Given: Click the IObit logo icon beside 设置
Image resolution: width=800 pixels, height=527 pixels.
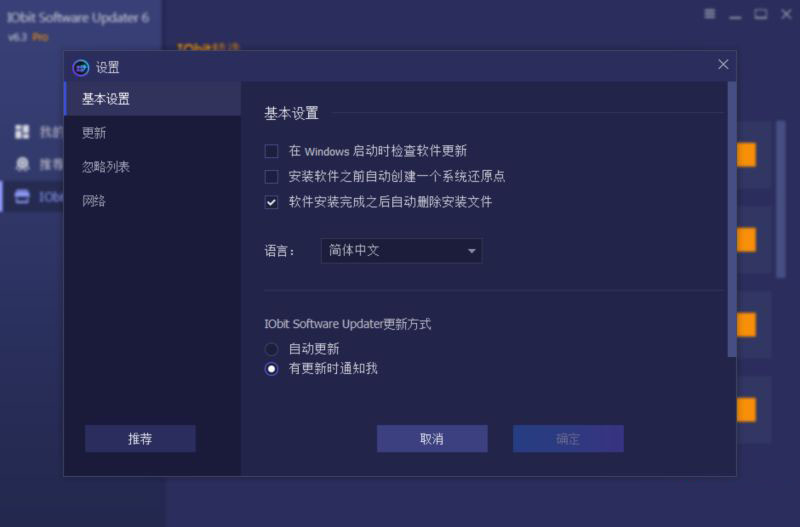Looking at the screenshot, I should [x=81, y=67].
